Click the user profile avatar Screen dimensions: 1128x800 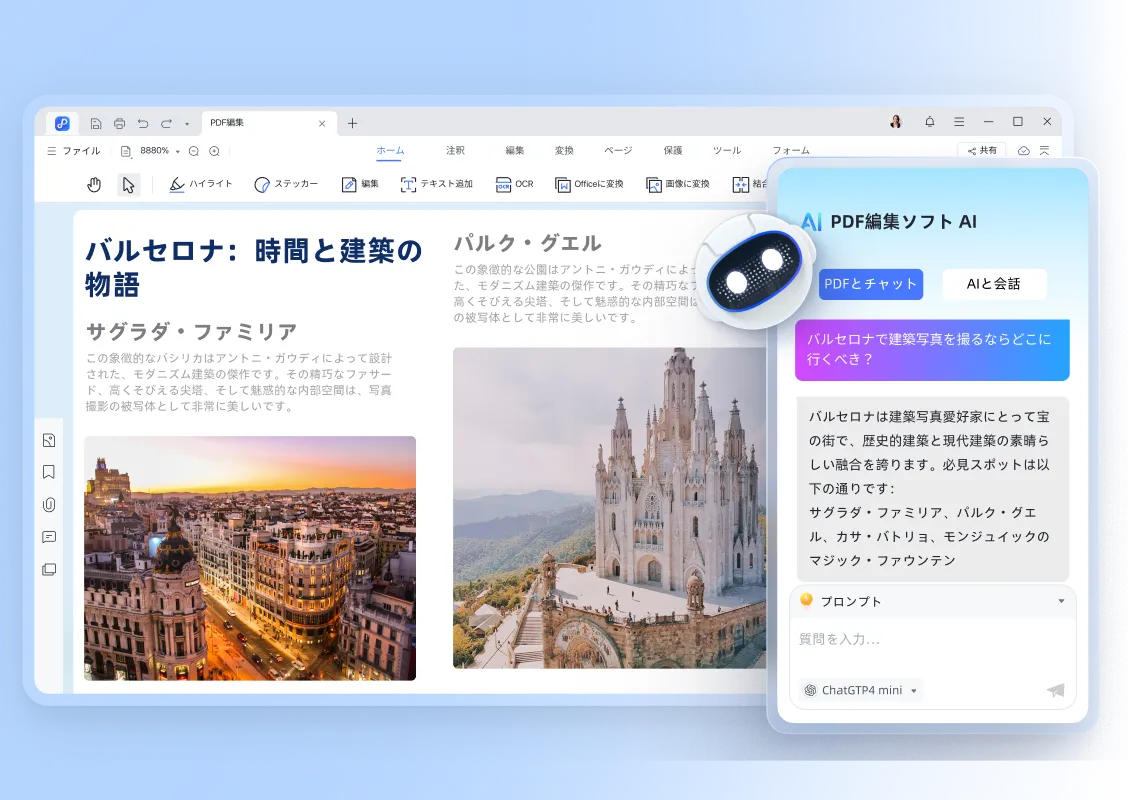pyautogui.click(x=896, y=122)
